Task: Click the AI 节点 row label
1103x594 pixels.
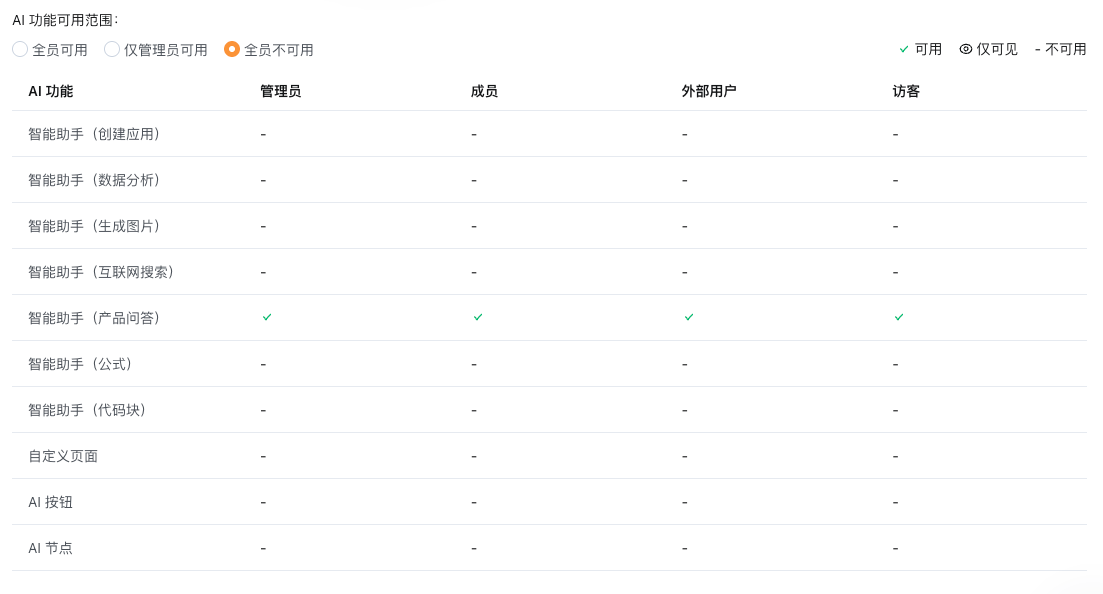Action: [51, 548]
